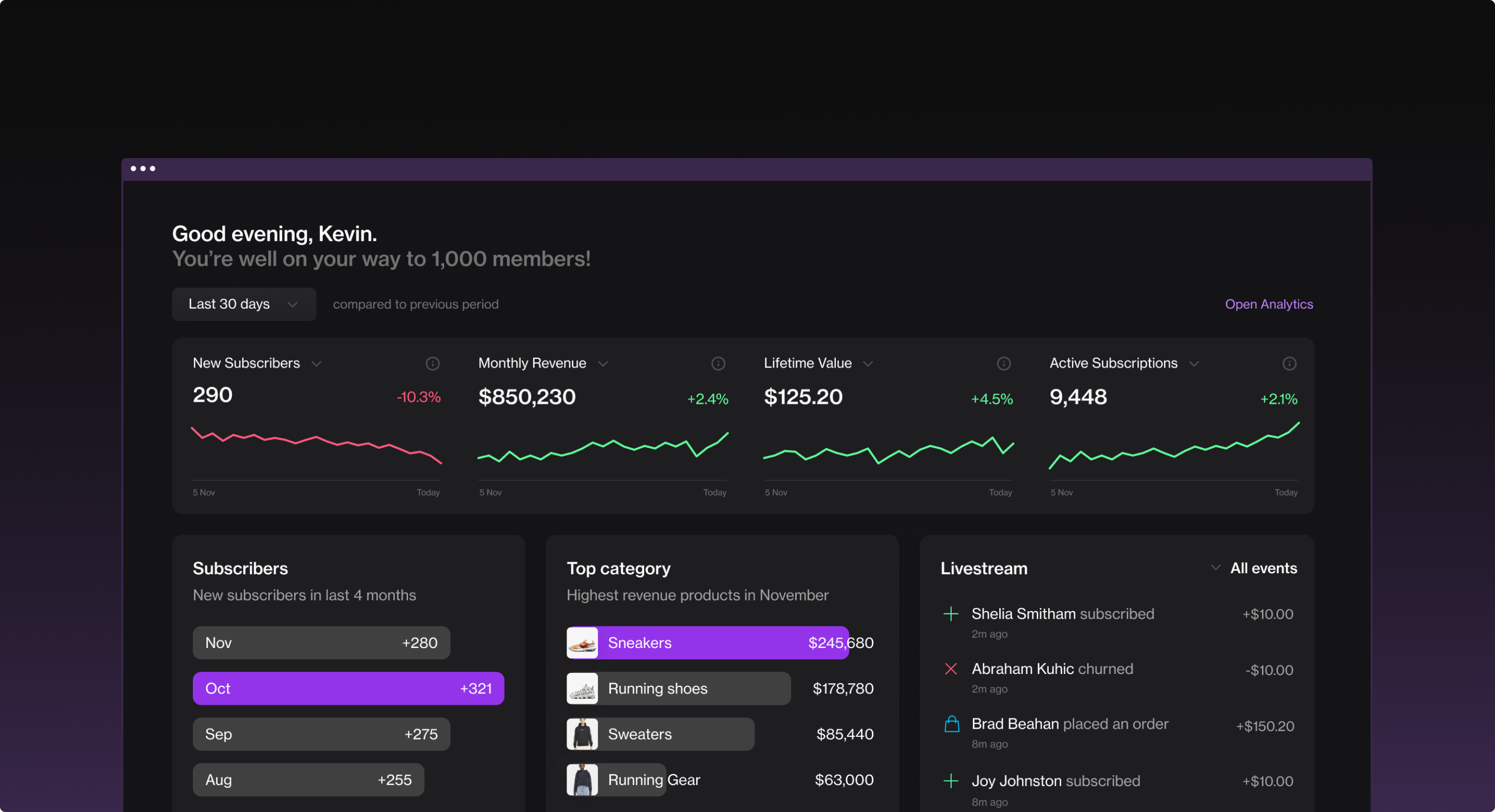Click the Top category panel heading
Screen dimensions: 1495x812
pyautogui.click(x=619, y=568)
